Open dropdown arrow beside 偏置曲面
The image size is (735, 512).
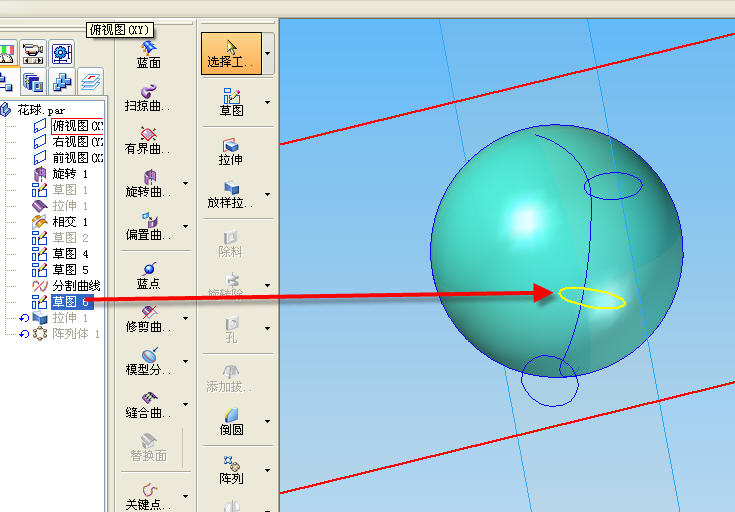tap(186, 226)
